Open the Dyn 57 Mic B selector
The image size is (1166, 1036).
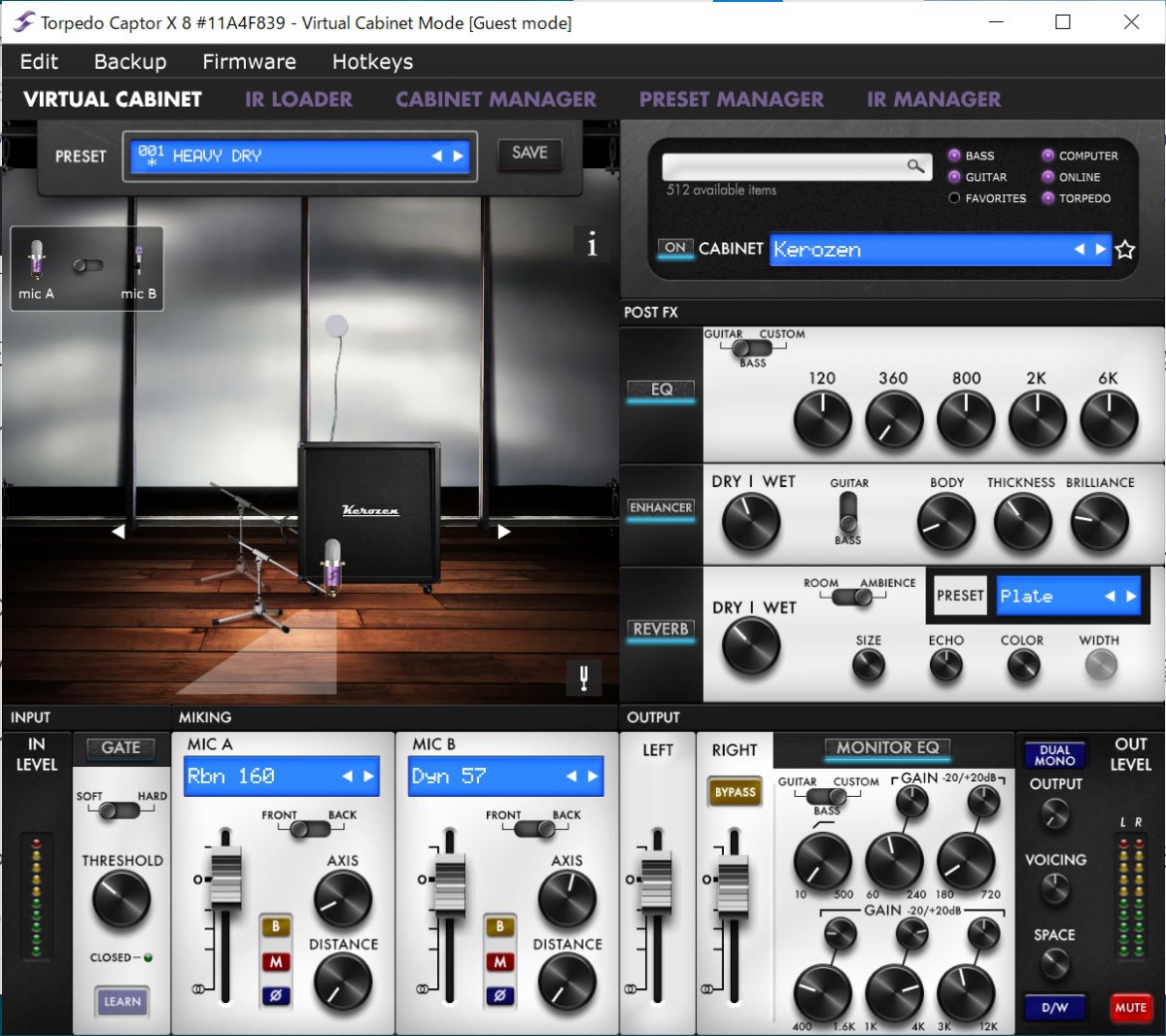[506, 777]
